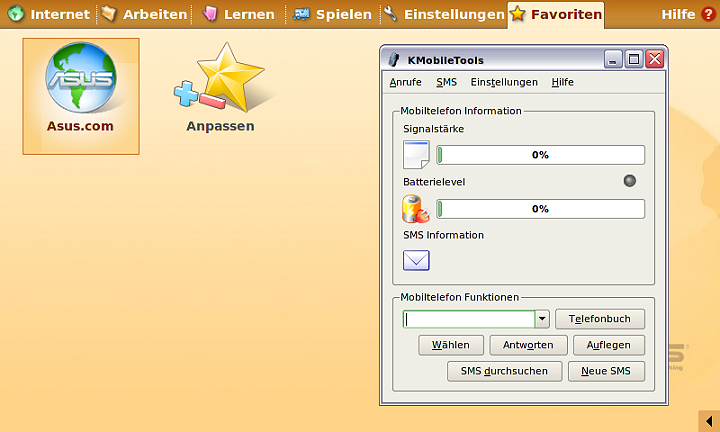This screenshot has width=720, height=432.
Task: Switch to the Internet tab
Action: (50, 14)
